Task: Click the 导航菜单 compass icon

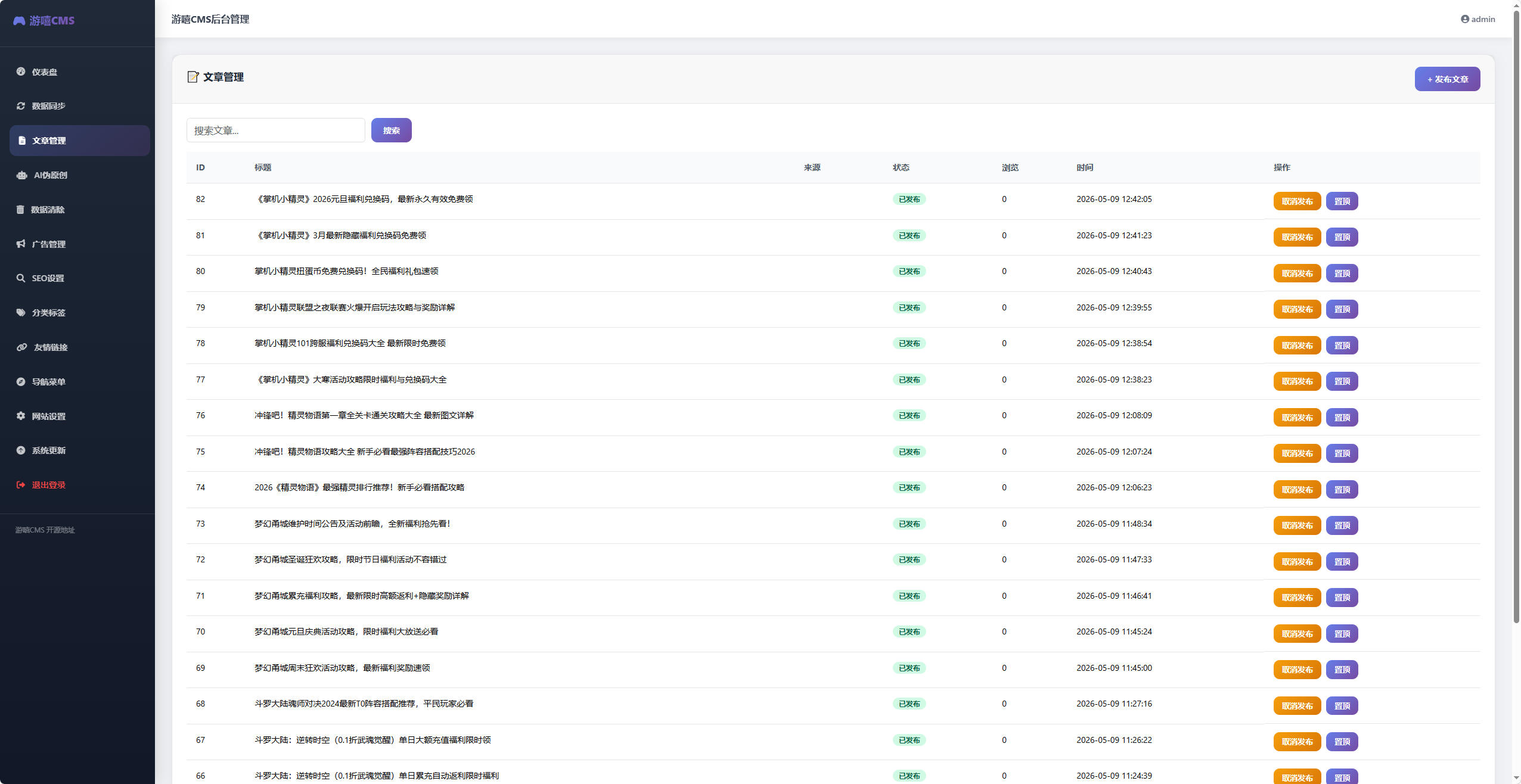Action: coord(21,382)
